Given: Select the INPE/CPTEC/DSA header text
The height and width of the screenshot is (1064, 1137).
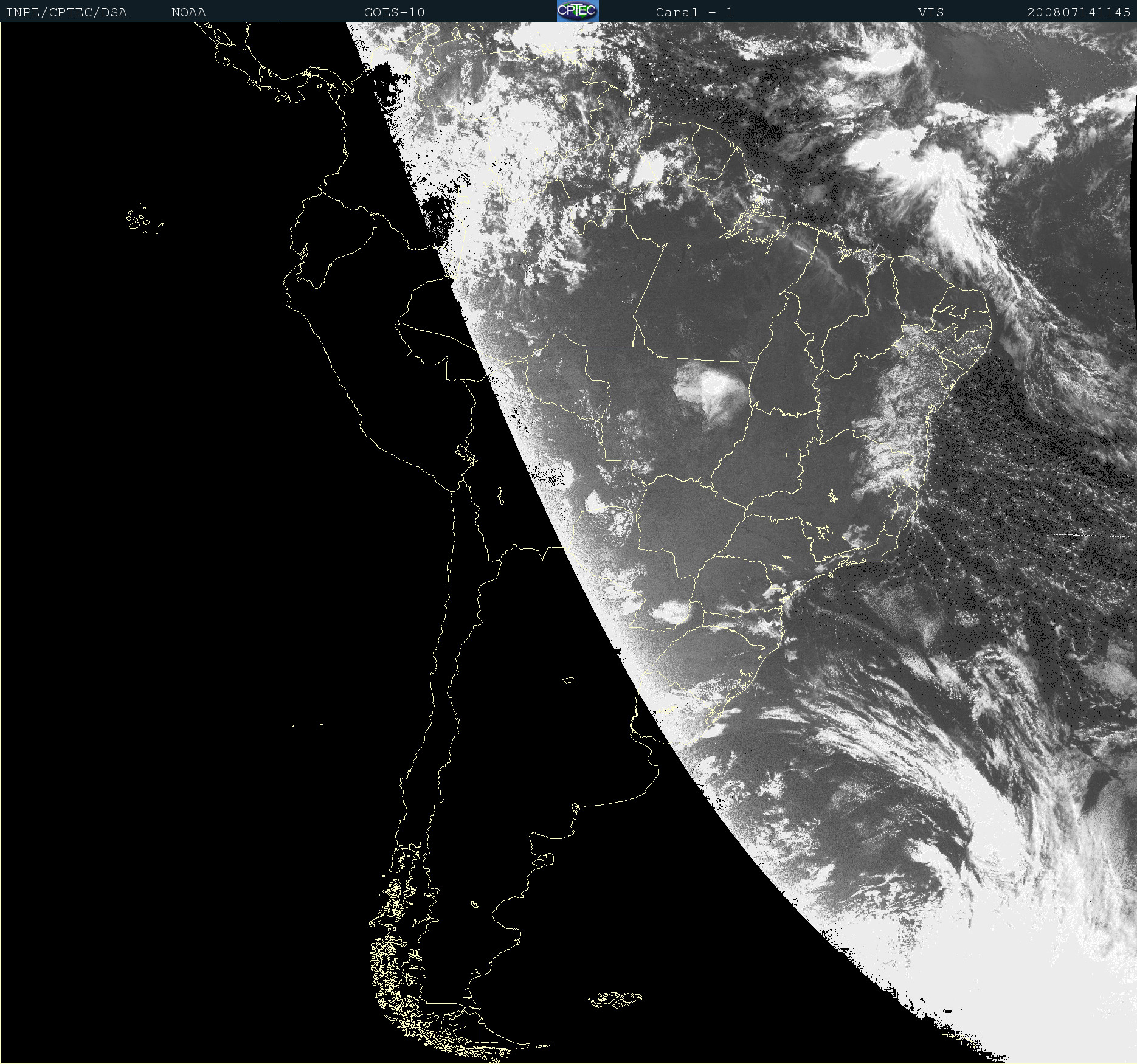Looking at the screenshot, I should tap(66, 12).
